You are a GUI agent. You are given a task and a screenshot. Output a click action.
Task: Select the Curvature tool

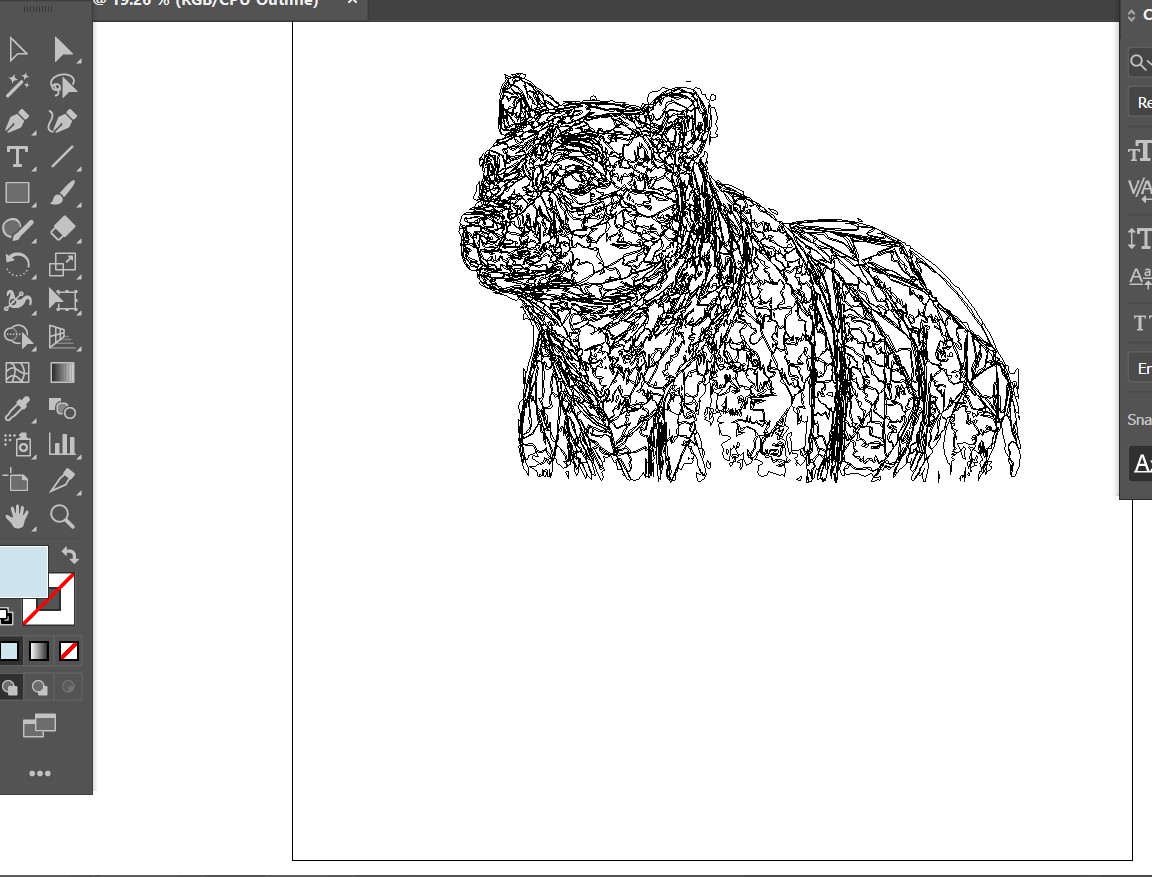point(63,121)
